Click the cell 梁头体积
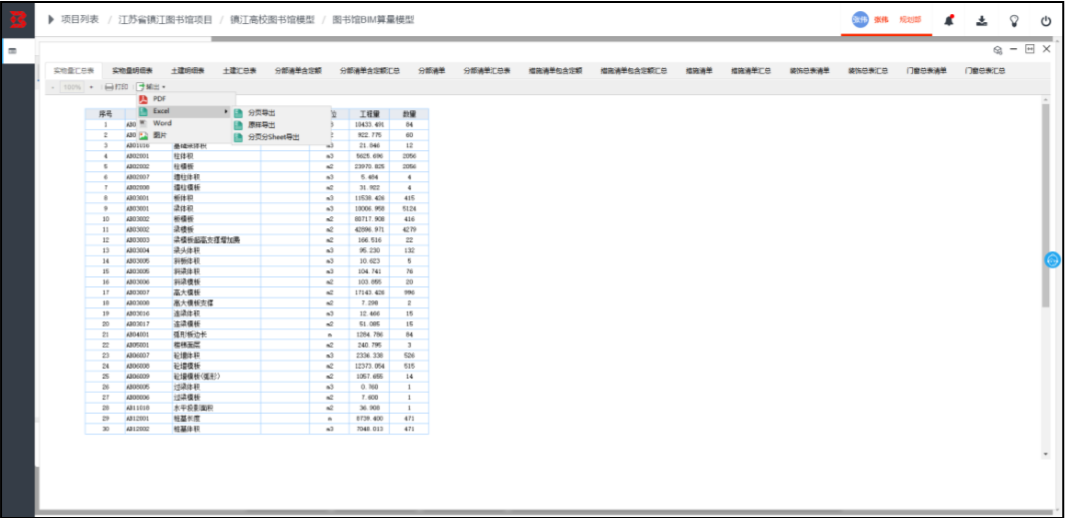Screen dimensions: 1065x518 [216, 251]
